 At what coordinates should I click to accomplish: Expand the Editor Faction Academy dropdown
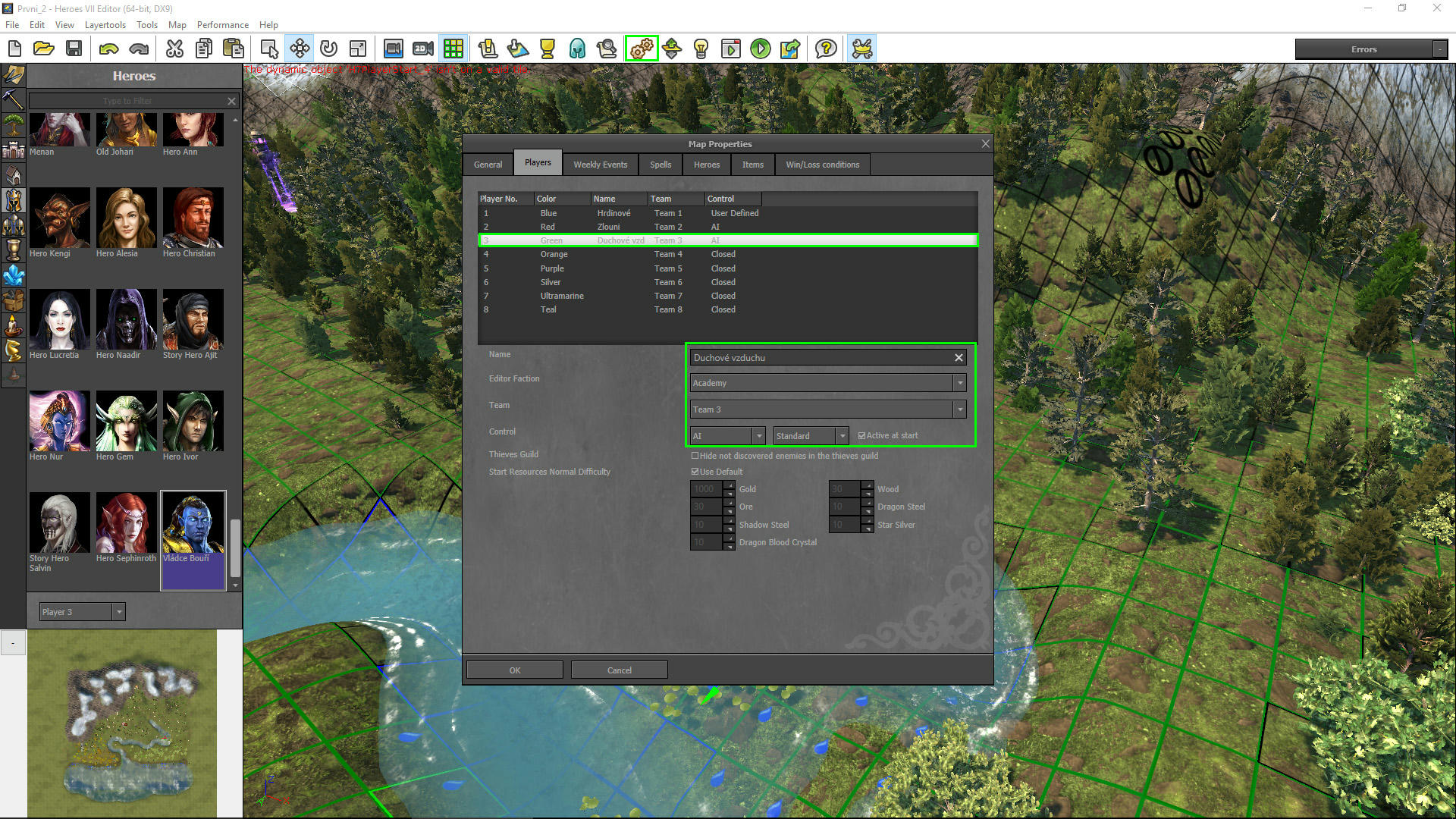(x=959, y=383)
